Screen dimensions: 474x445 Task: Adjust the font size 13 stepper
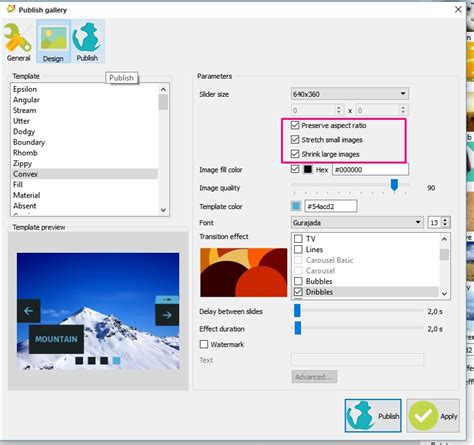445,222
